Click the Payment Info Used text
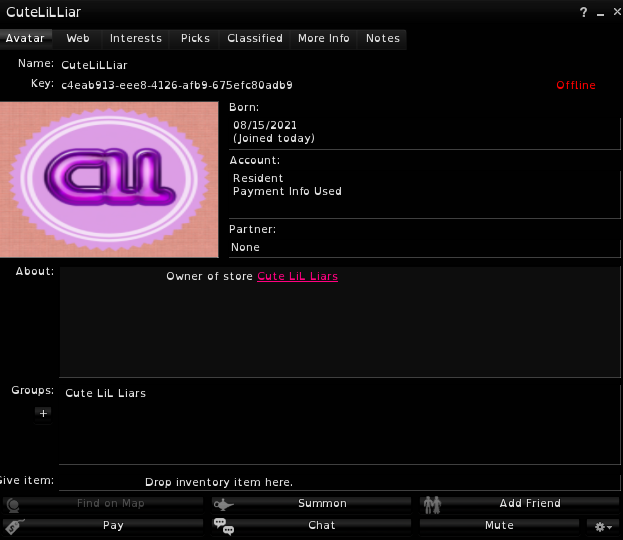The image size is (623, 540). [287, 192]
